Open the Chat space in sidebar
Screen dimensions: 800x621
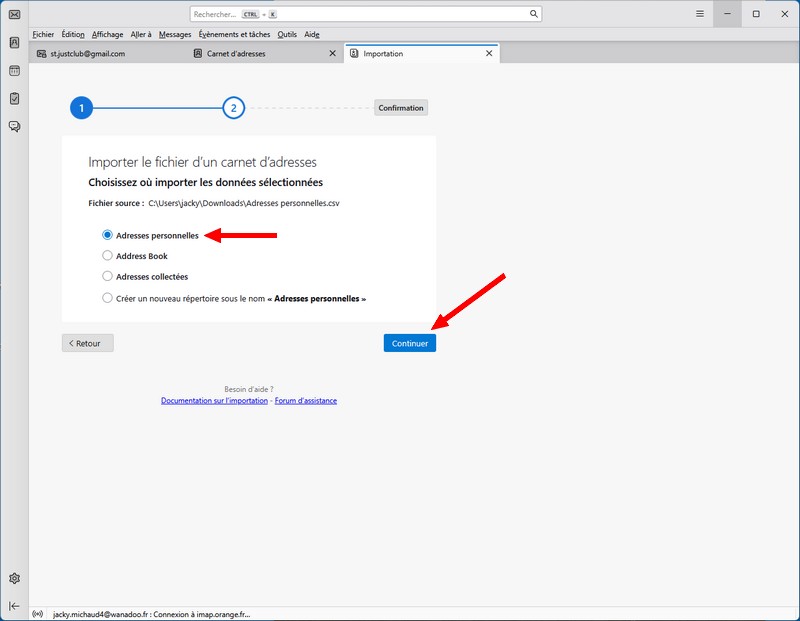pyautogui.click(x=14, y=126)
